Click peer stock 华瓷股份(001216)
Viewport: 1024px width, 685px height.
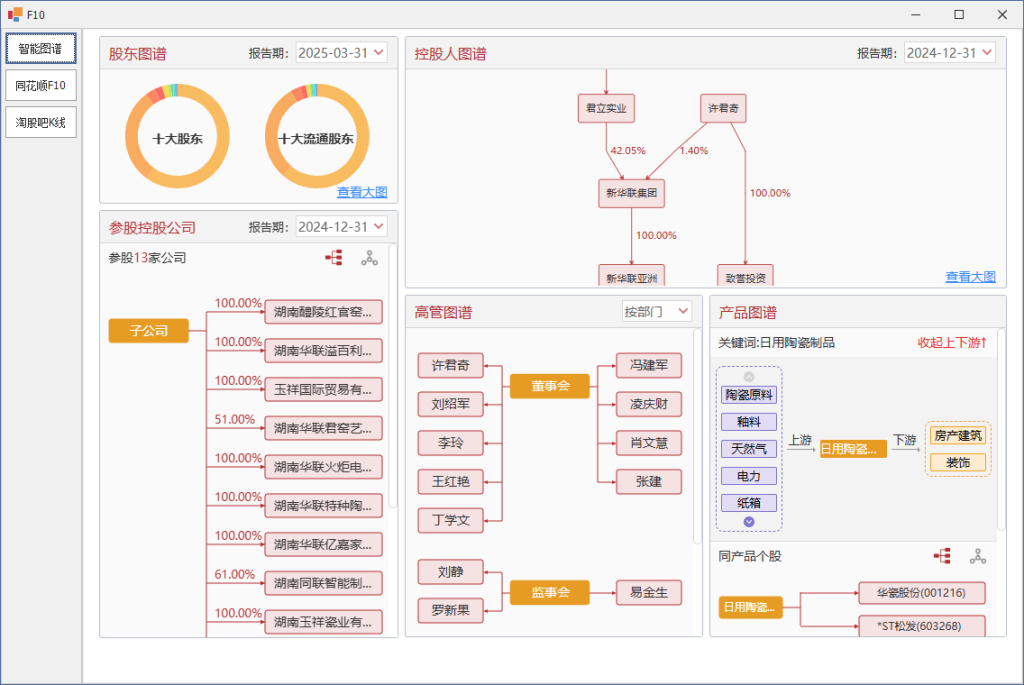(x=921, y=593)
